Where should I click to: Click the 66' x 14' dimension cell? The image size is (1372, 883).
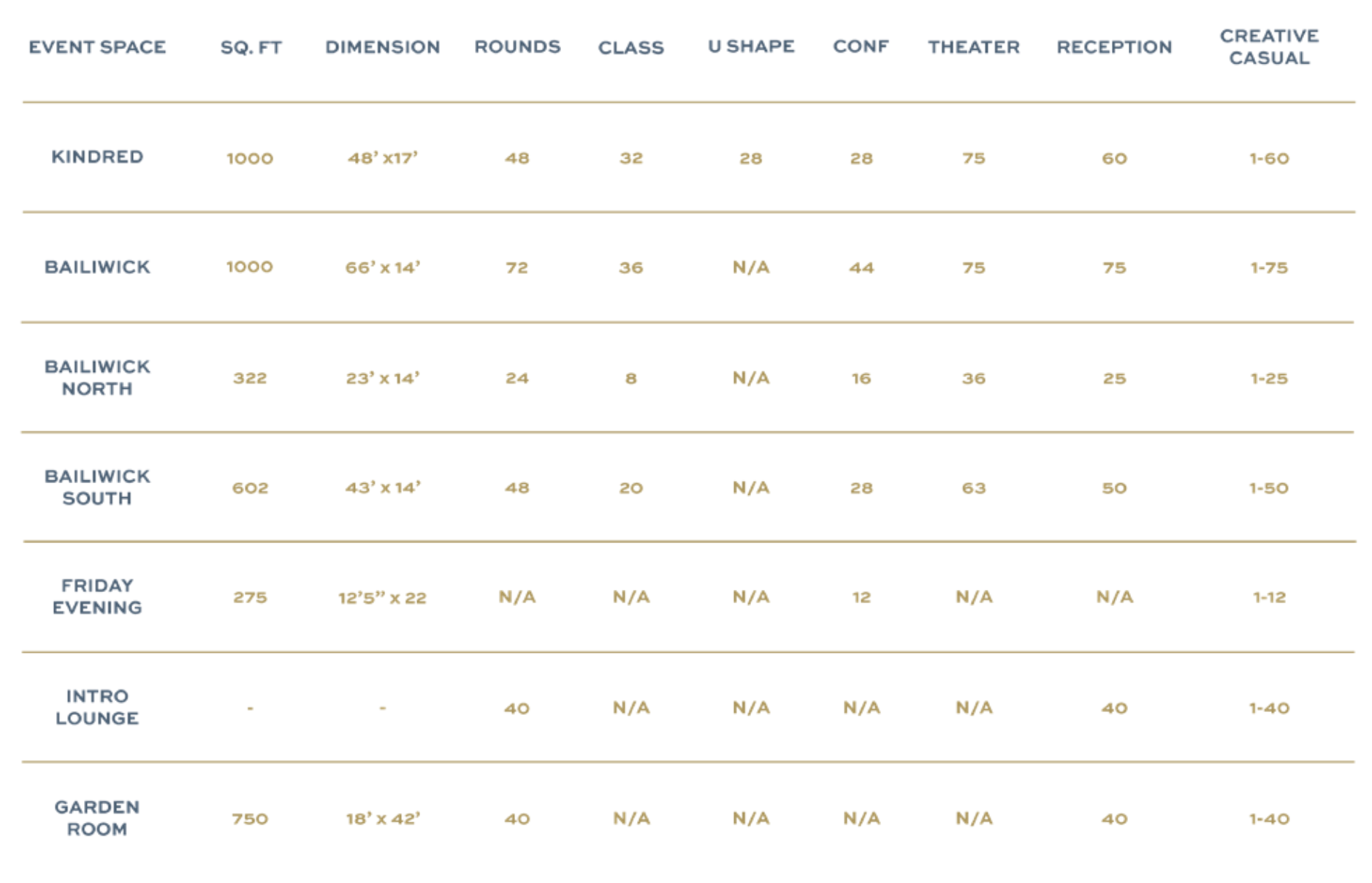(383, 268)
